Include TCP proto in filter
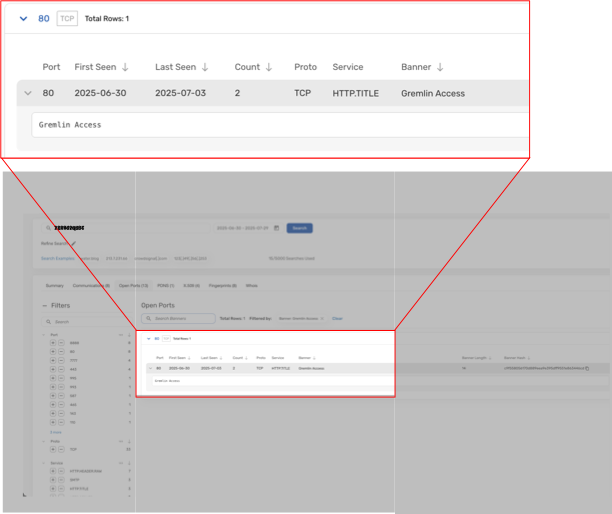Viewport: 612px width, 514px height. [x=53, y=449]
